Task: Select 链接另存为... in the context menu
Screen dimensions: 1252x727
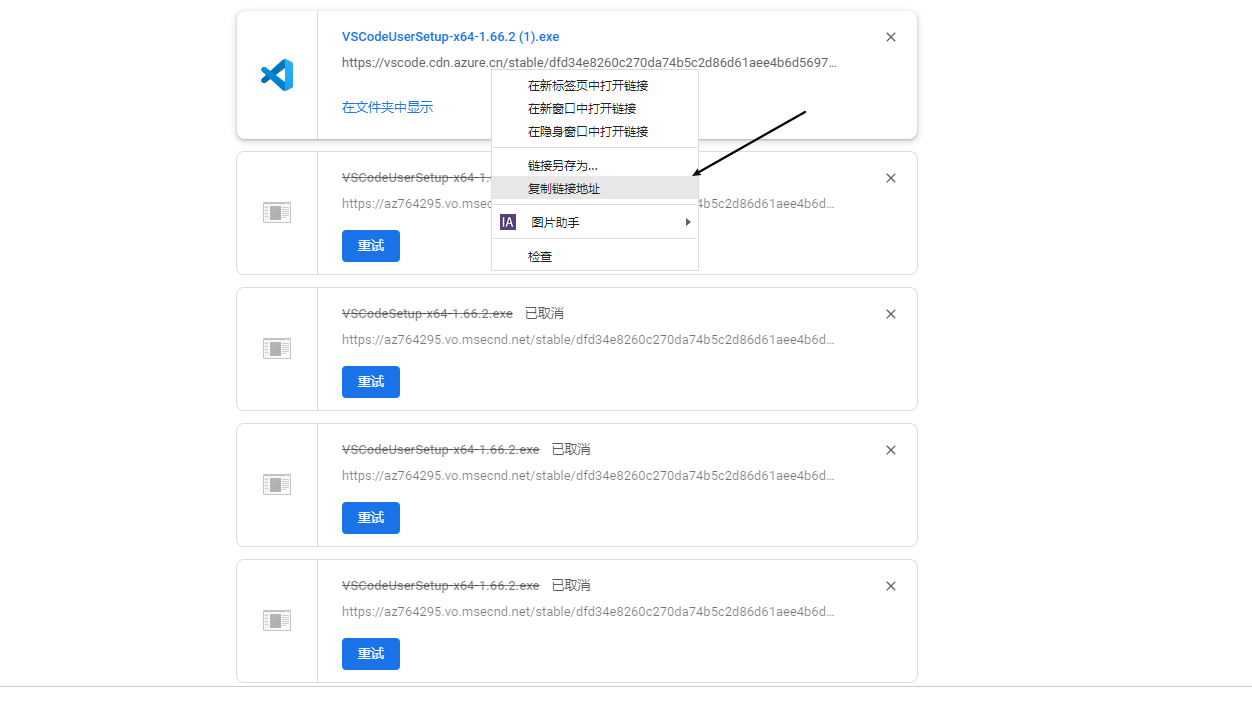Action: [x=595, y=165]
